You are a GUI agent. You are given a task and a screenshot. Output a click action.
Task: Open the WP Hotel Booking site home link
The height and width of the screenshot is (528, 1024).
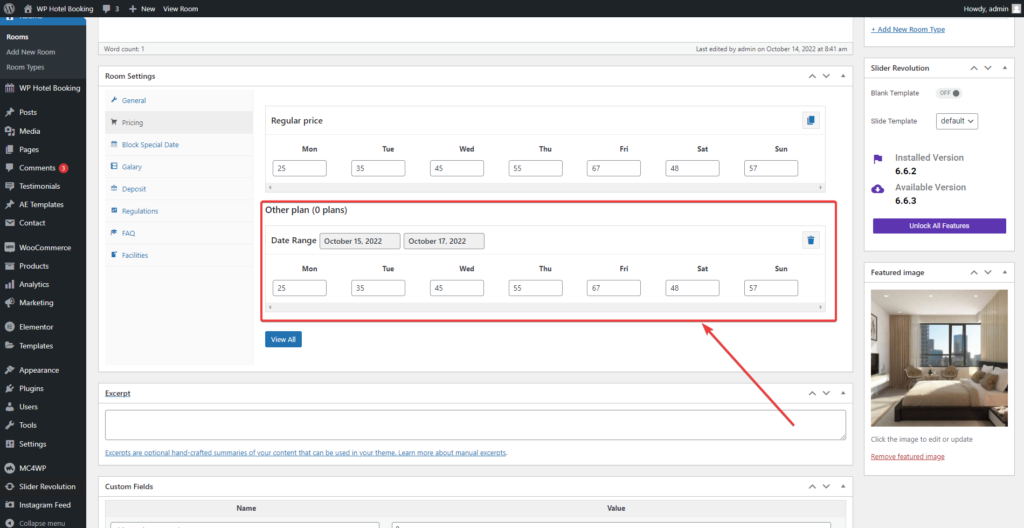coord(59,8)
